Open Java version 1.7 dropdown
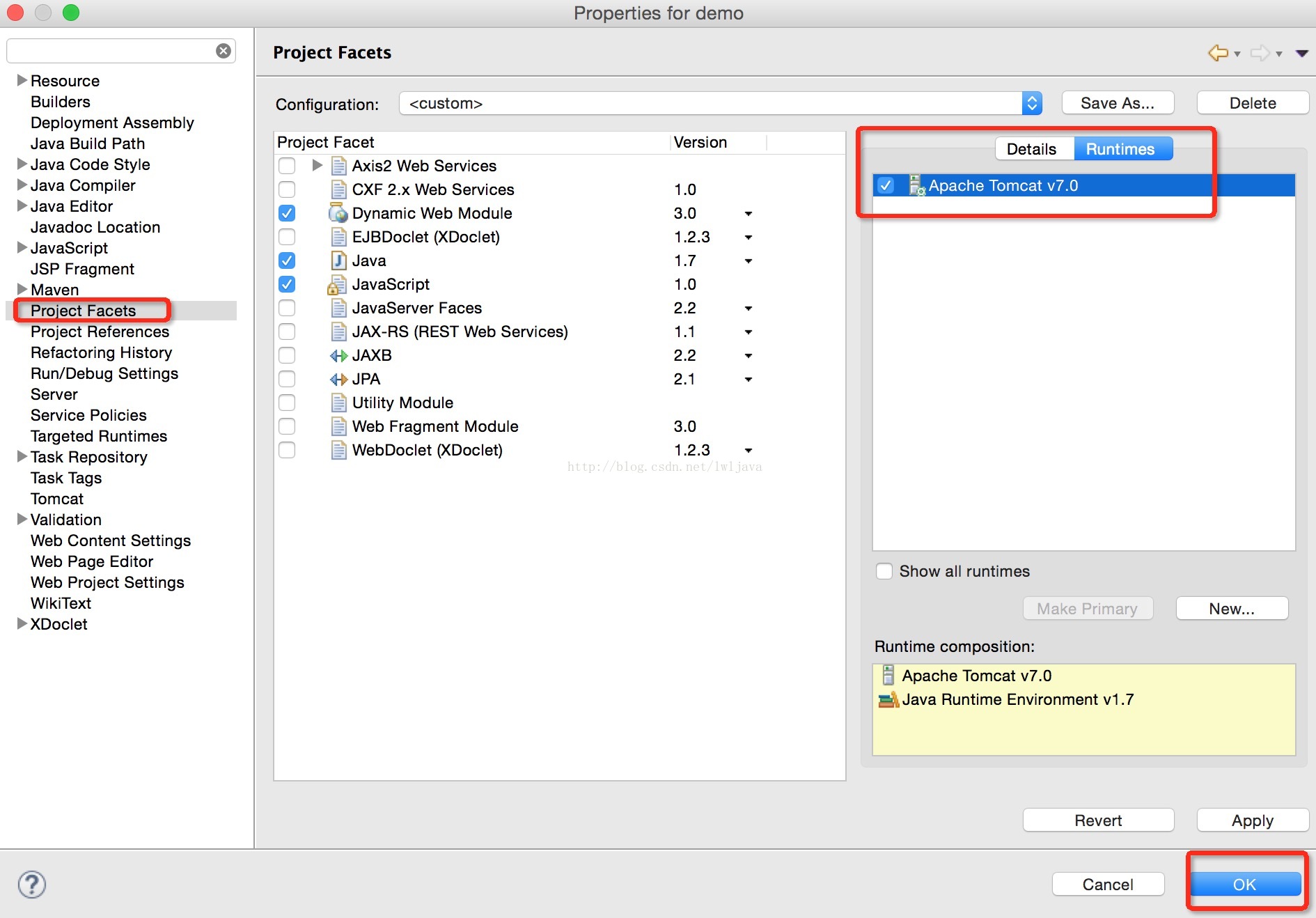Image resolution: width=1316 pixels, height=918 pixels. click(x=749, y=261)
